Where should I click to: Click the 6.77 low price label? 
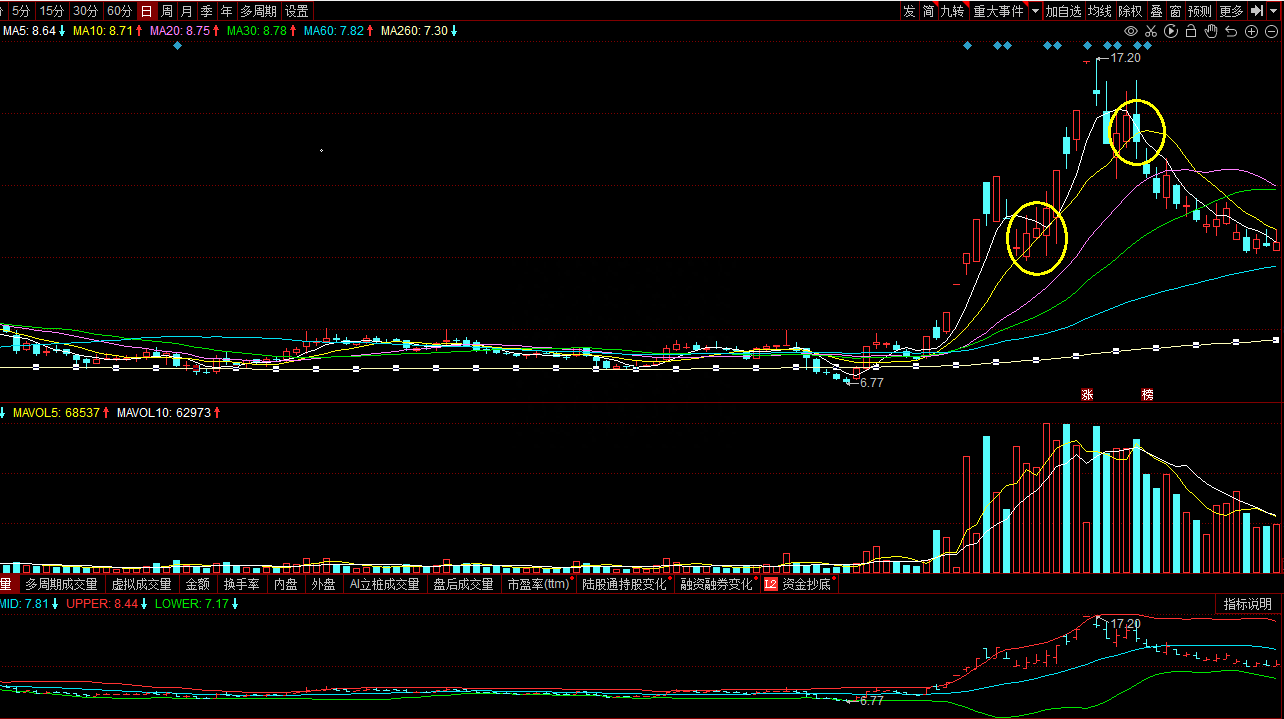[872, 382]
